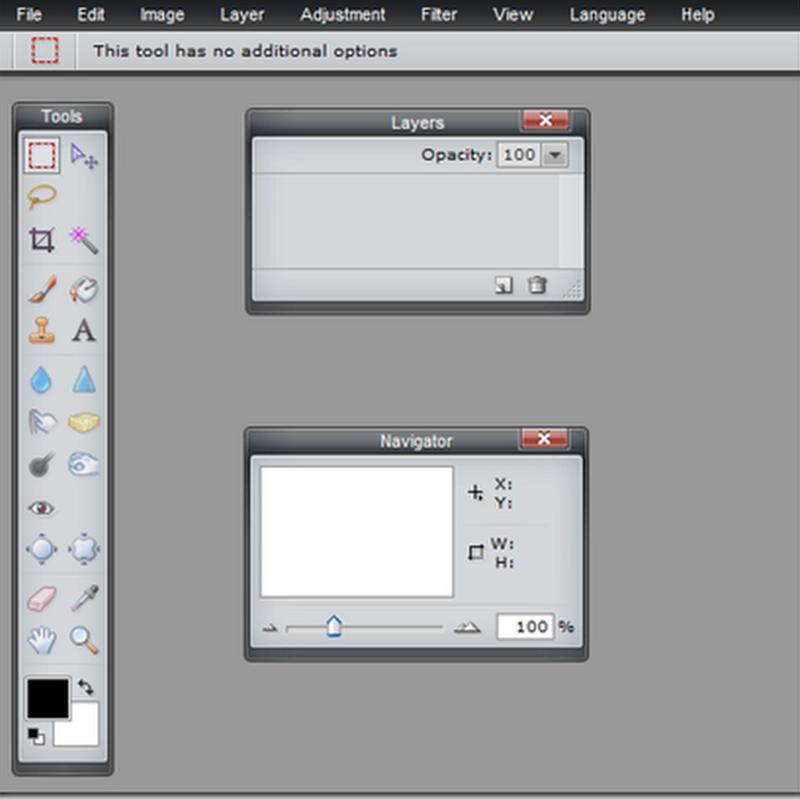Select the Clone Stamp tool
The image size is (800, 800).
(42, 330)
